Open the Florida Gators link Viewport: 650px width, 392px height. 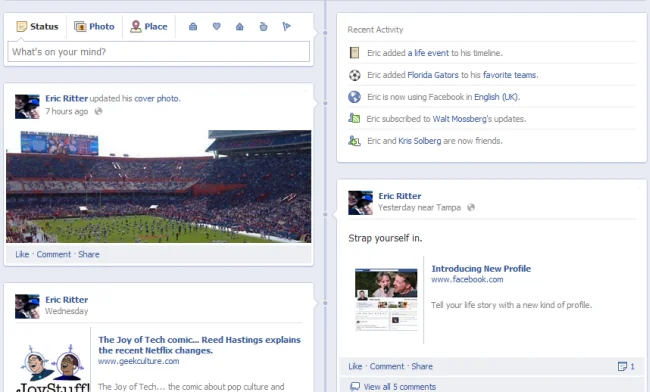pos(433,75)
